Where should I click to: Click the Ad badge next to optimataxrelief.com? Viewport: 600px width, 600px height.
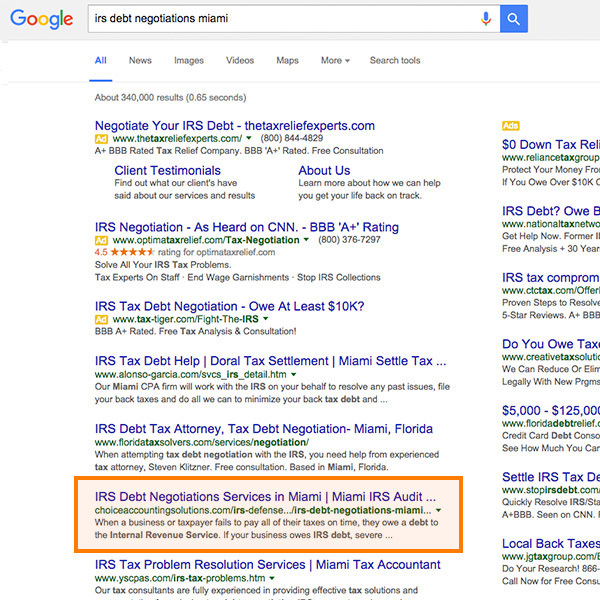(101, 240)
